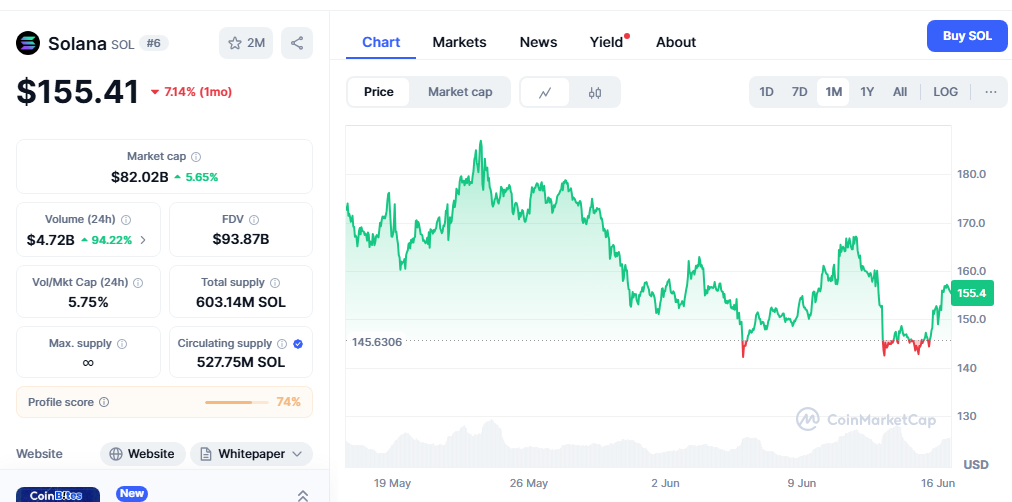1012x502 pixels.
Task: Click the FDV info icon
Action: pyautogui.click(x=254, y=219)
